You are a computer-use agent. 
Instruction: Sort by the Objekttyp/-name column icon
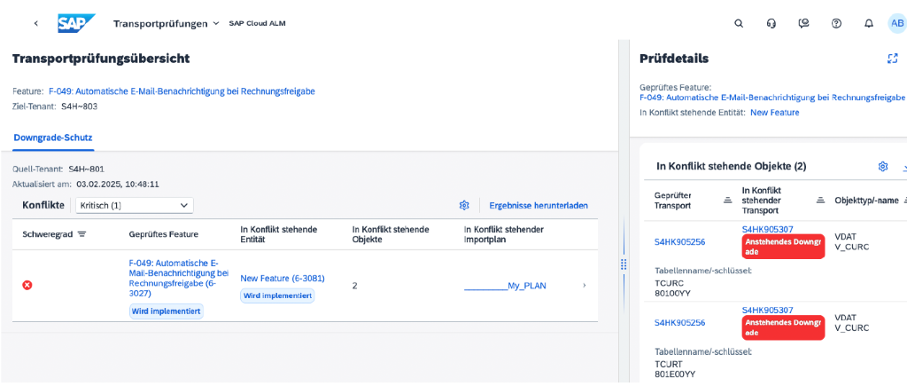905,200
